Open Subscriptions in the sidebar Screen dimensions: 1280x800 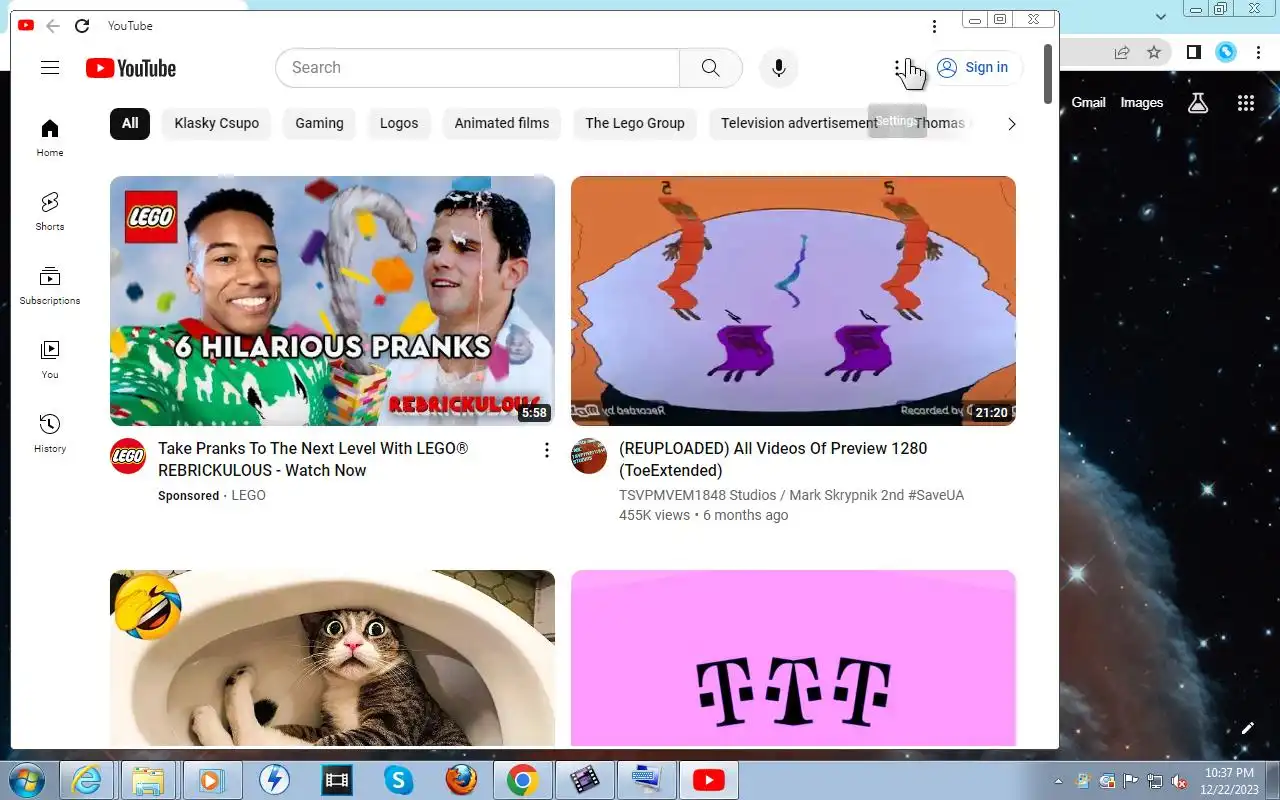(50, 286)
